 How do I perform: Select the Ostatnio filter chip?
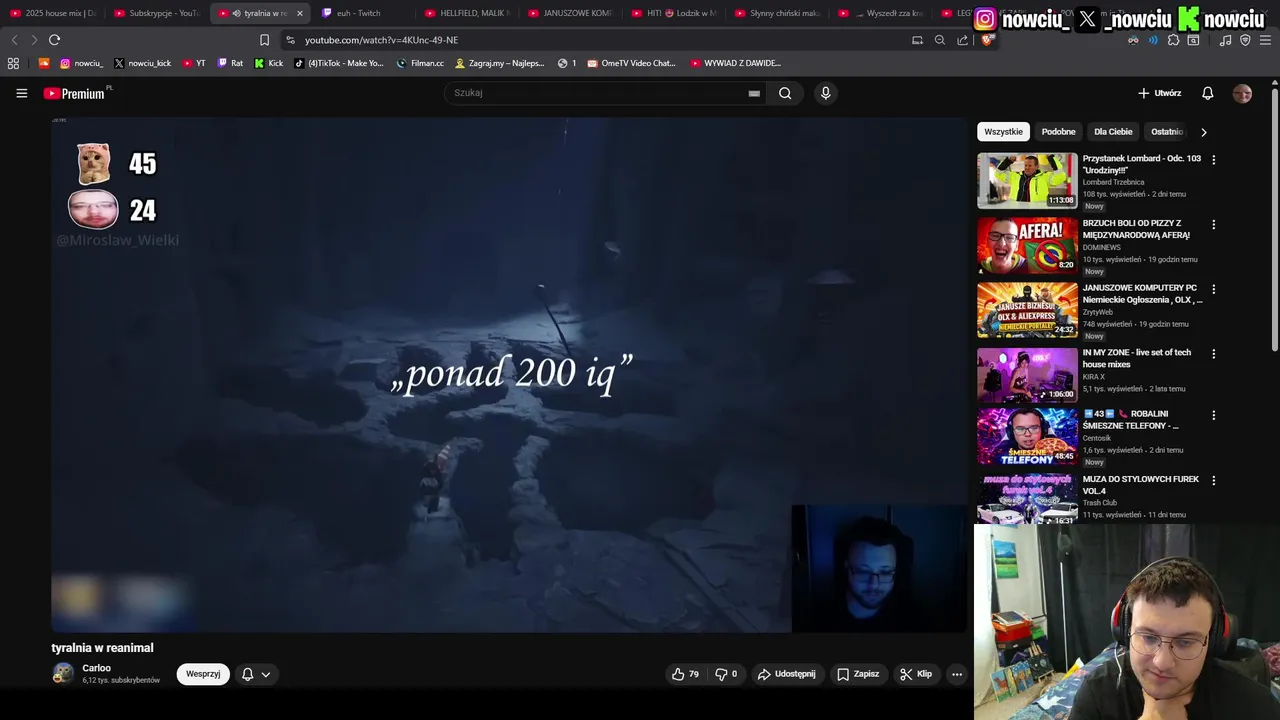pyautogui.click(x=1166, y=132)
